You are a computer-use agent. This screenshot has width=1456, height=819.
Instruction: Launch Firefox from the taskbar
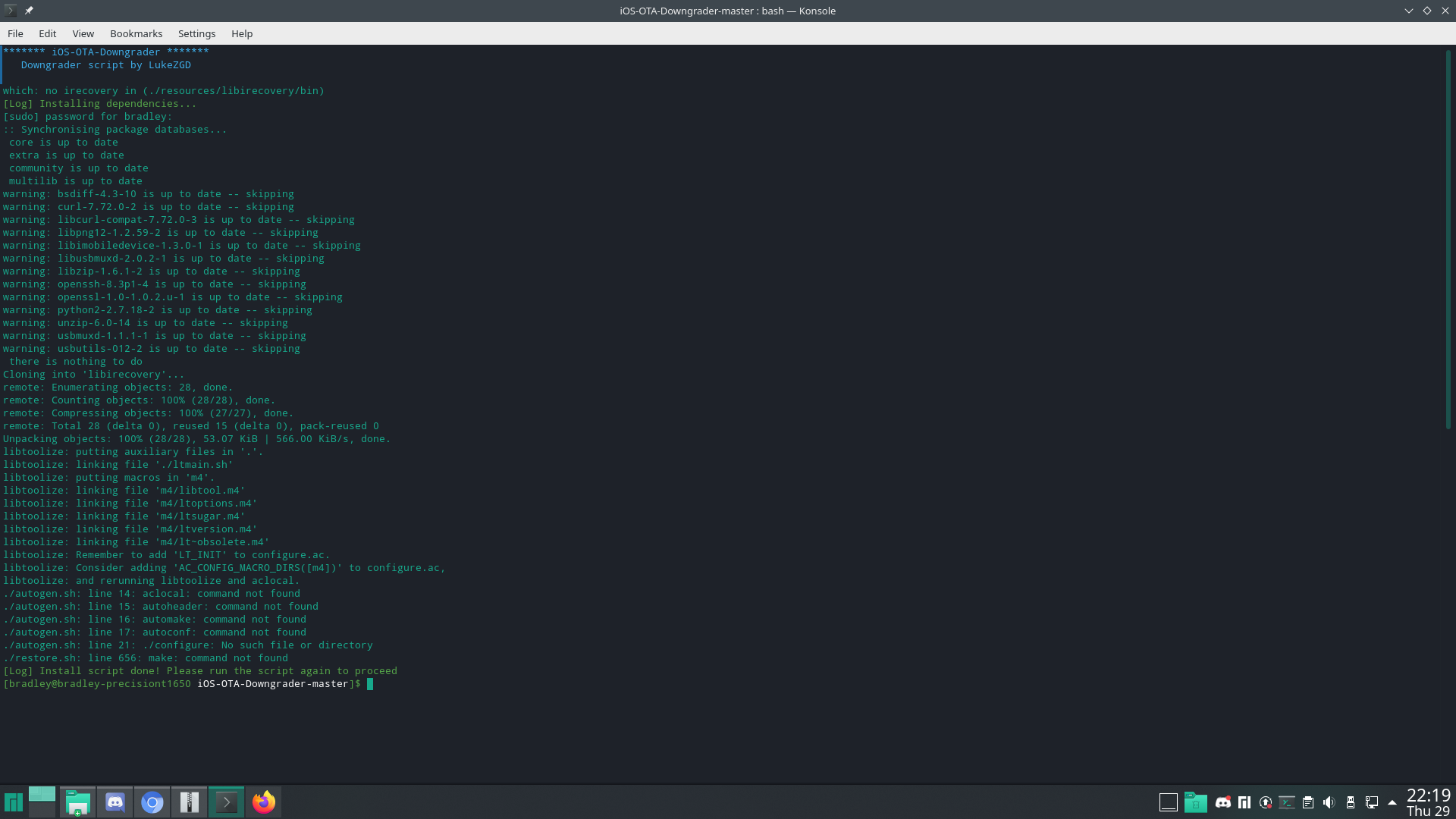point(264,802)
